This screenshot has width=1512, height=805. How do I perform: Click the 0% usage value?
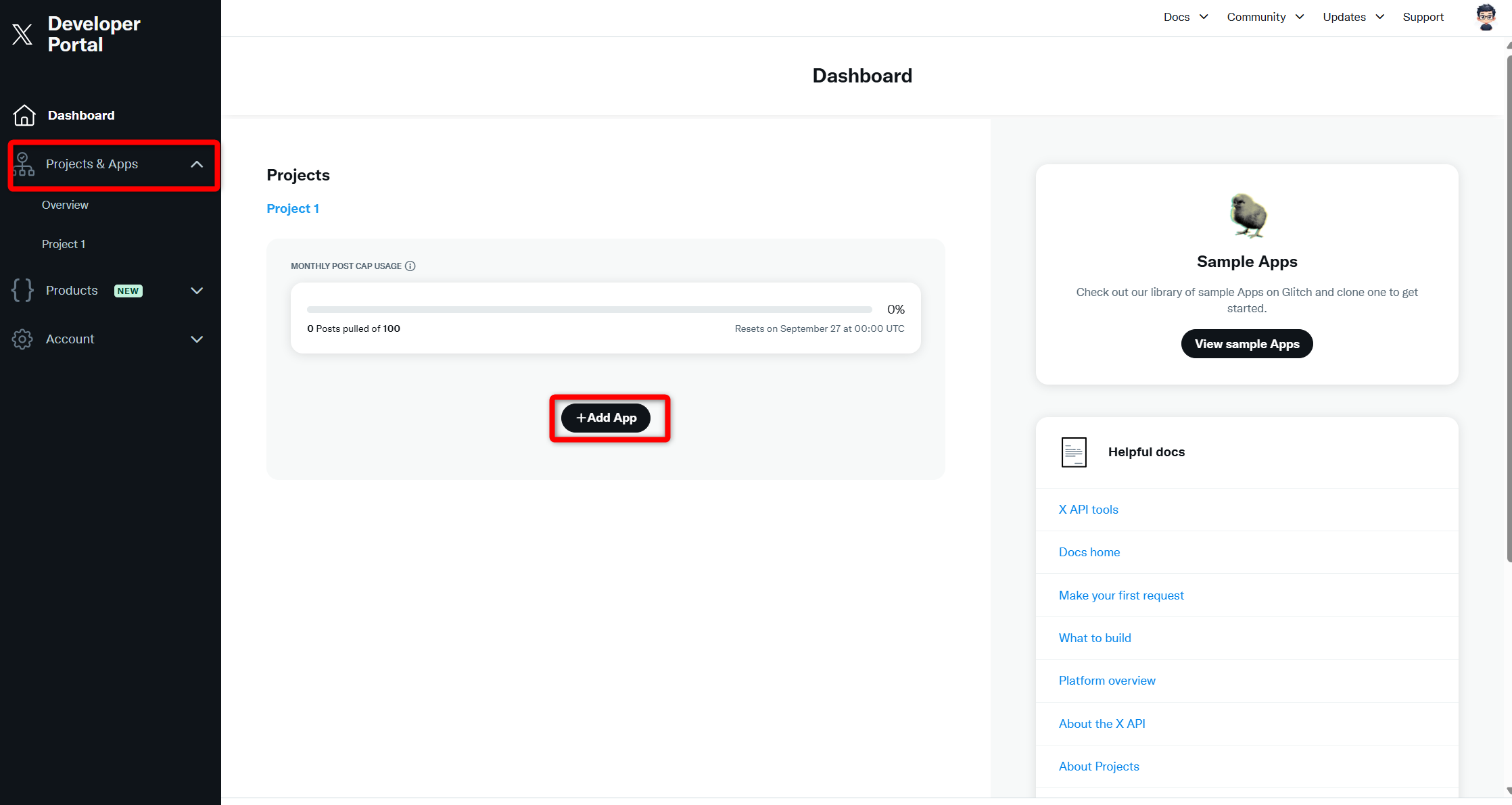pos(895,310)
